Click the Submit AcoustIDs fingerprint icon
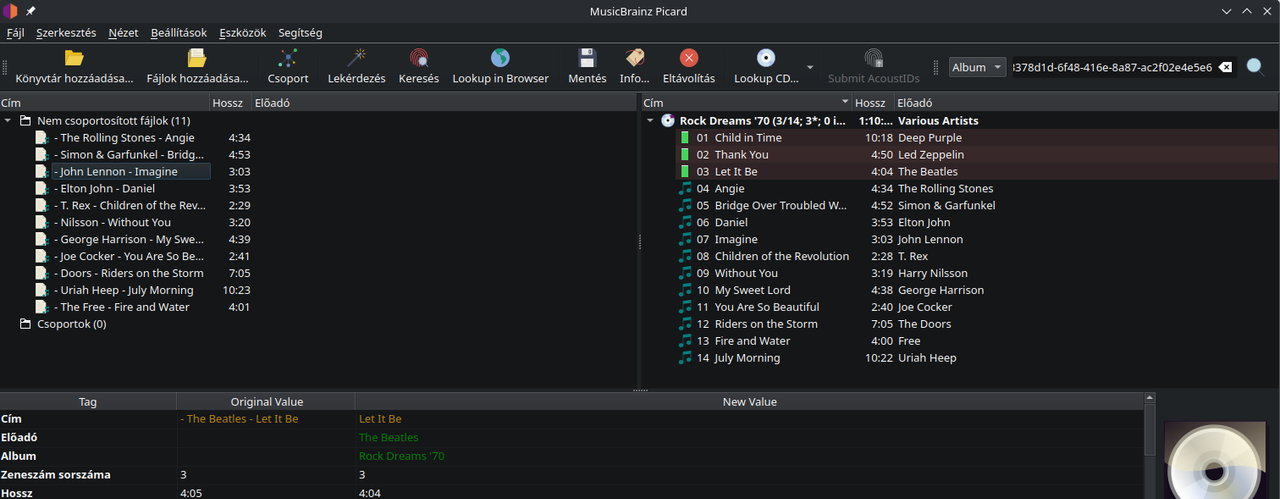 coord(874,58)
